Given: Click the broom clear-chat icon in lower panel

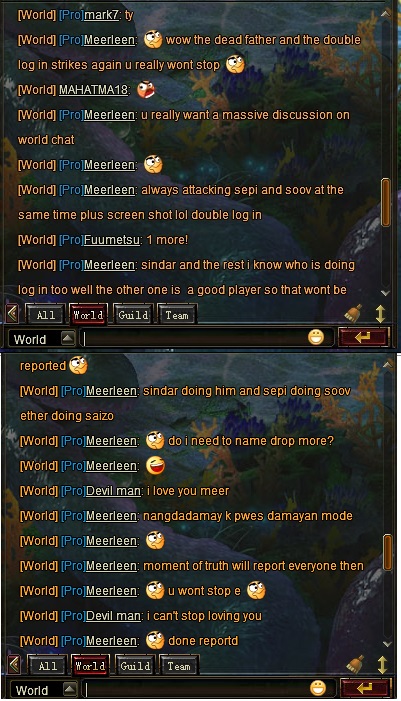Looking at the screenshot, I should click(x=355, y=664).
